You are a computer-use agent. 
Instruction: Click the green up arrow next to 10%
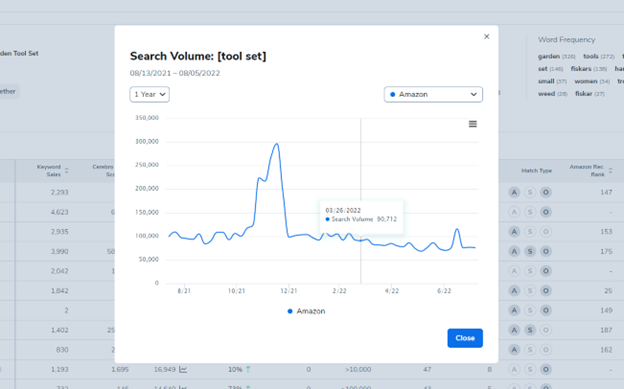[x=248, y=369]
